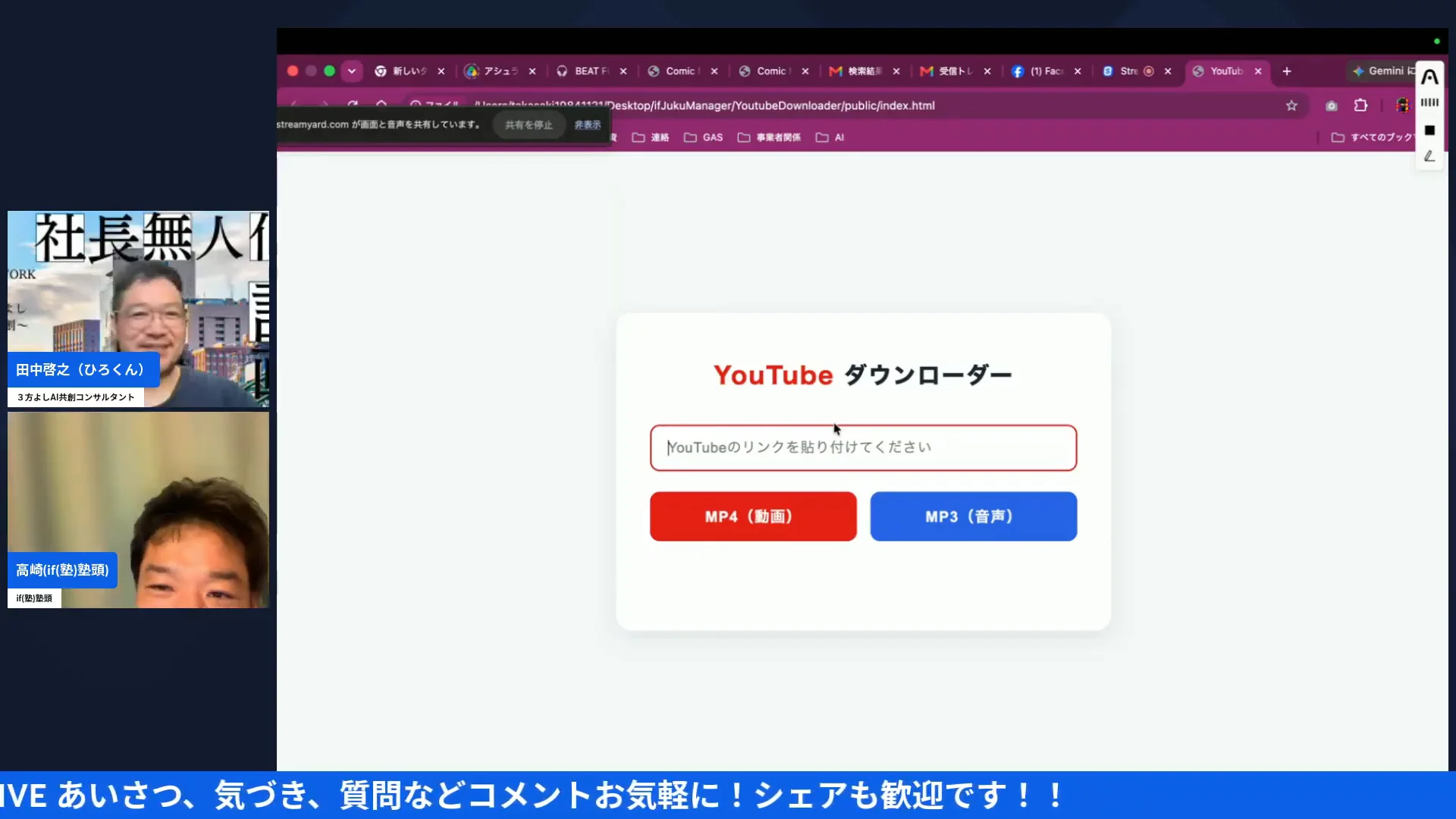The width and height of the screenshot is (1456, 819).
Task: Close the 新しいタブ tab
Action: pyautogui.click(x=441, y=71)
